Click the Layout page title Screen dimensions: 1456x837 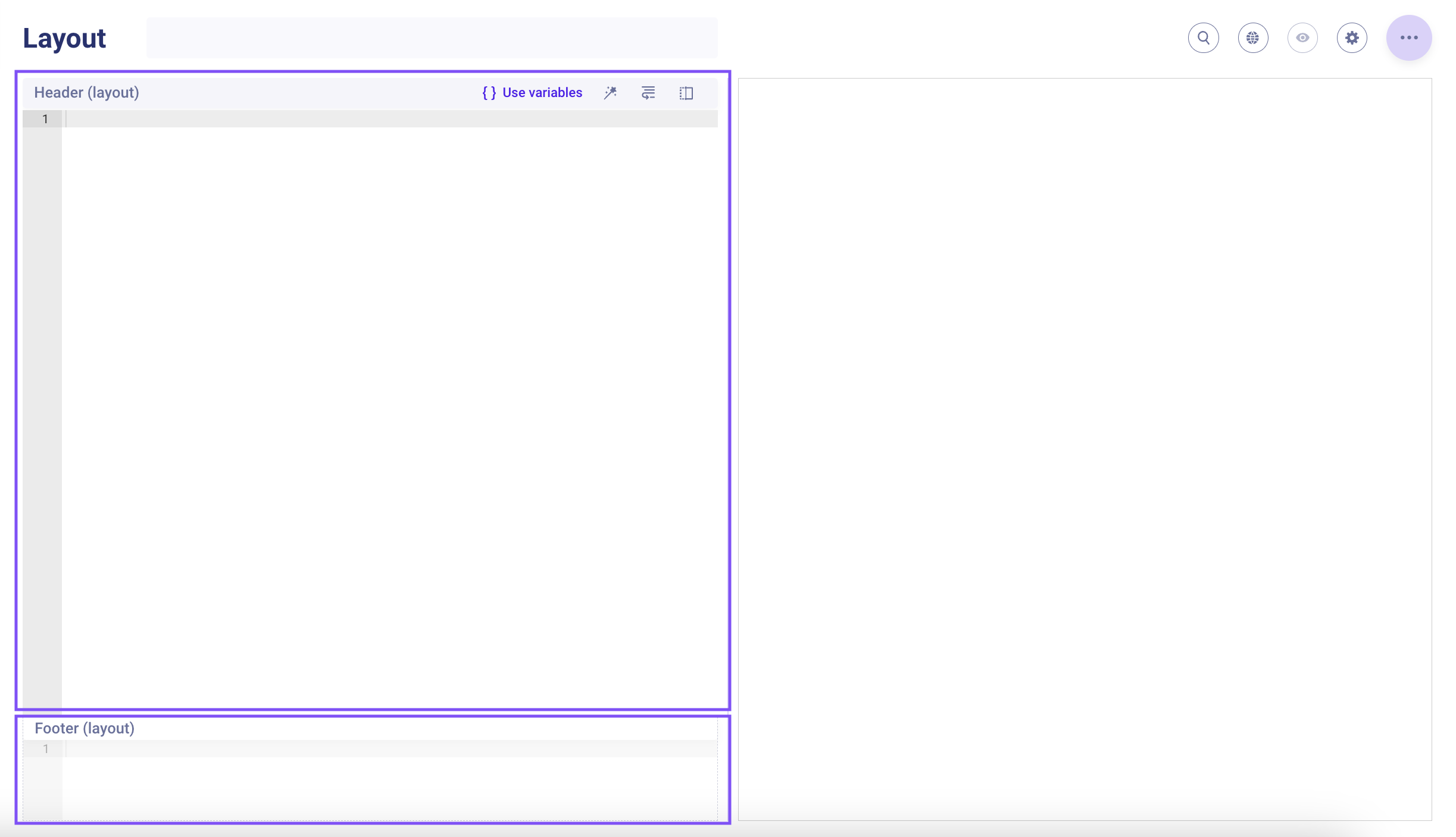(x=64, y=38)
